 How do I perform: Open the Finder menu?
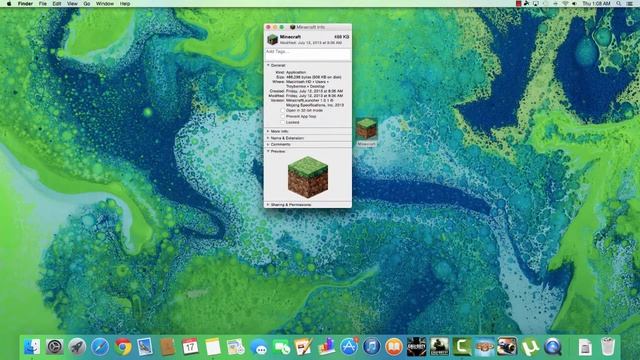[x=25, y=3]
